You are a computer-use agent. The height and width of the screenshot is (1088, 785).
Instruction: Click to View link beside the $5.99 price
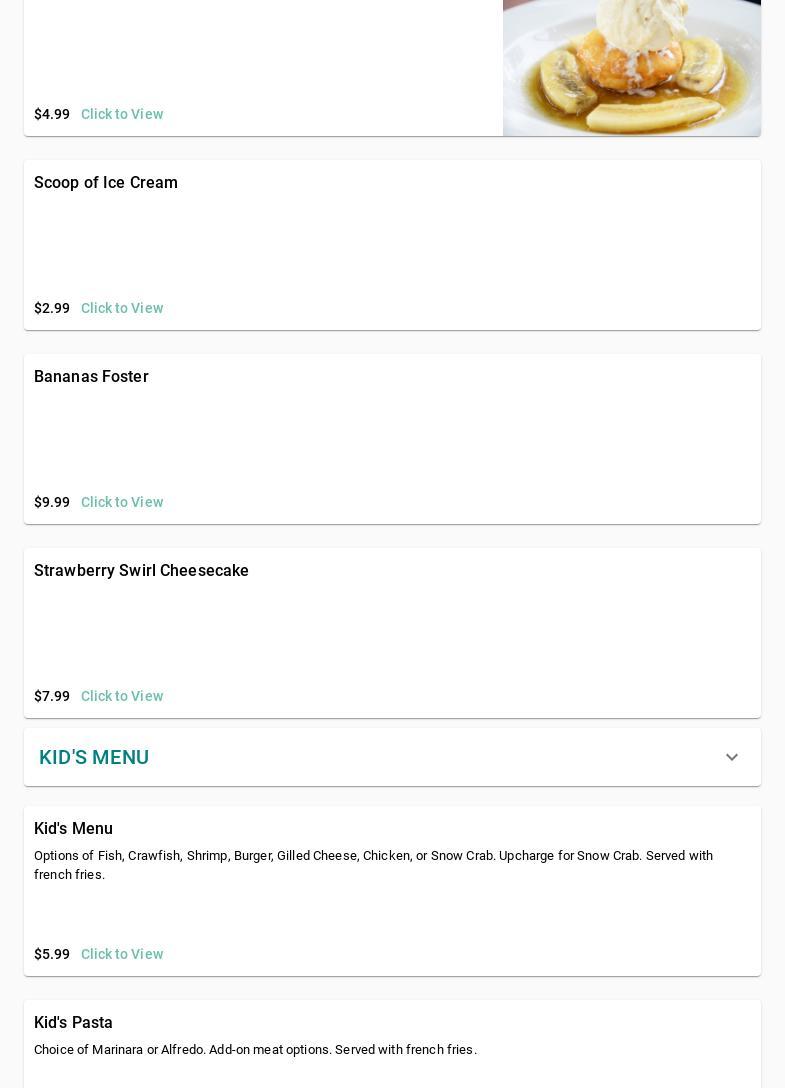pos(122,954)
